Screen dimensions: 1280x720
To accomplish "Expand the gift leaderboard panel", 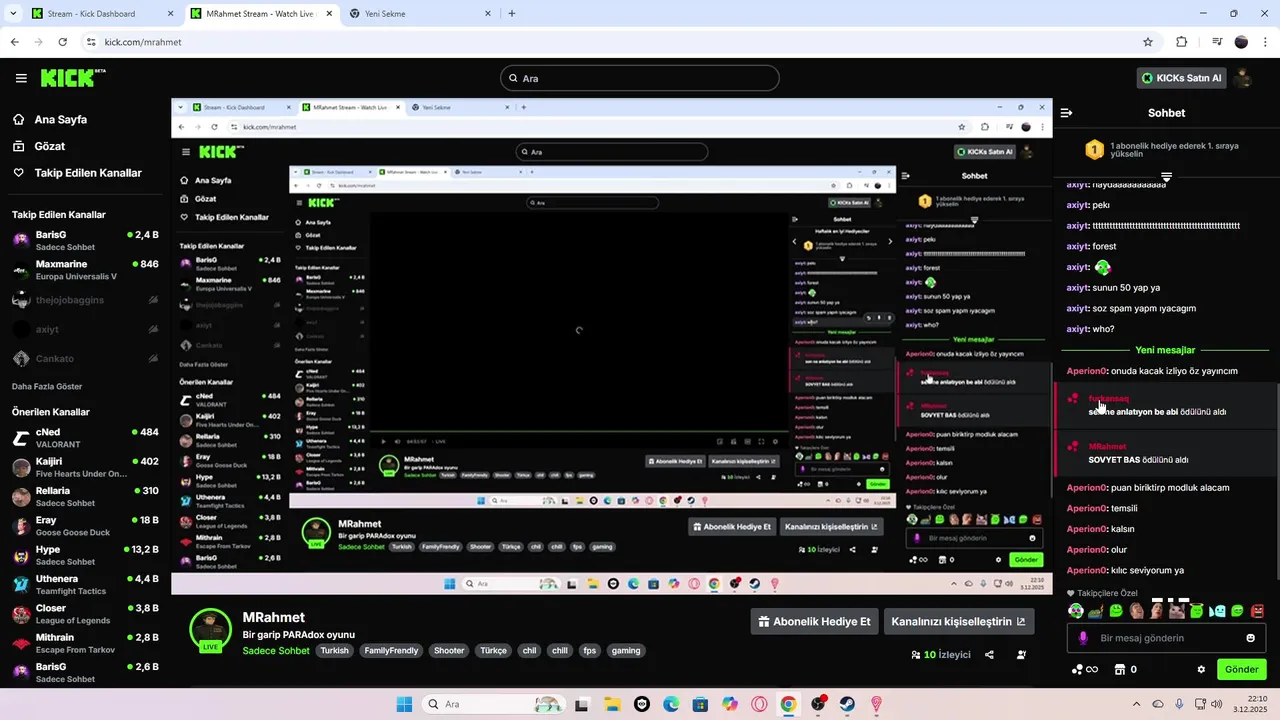I will pos(1166,176).
